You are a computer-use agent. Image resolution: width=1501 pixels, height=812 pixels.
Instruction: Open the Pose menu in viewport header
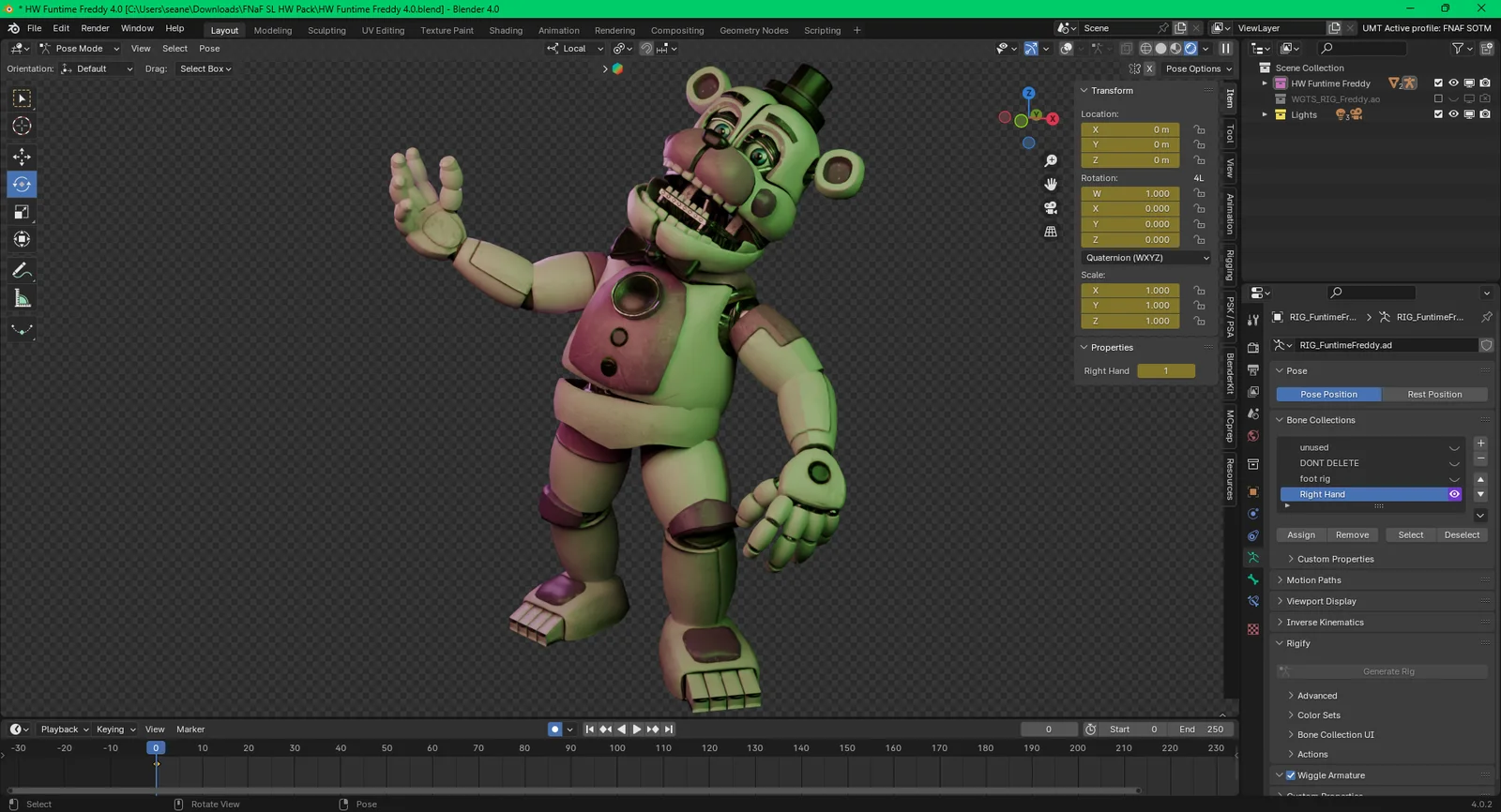pos(209,49)
